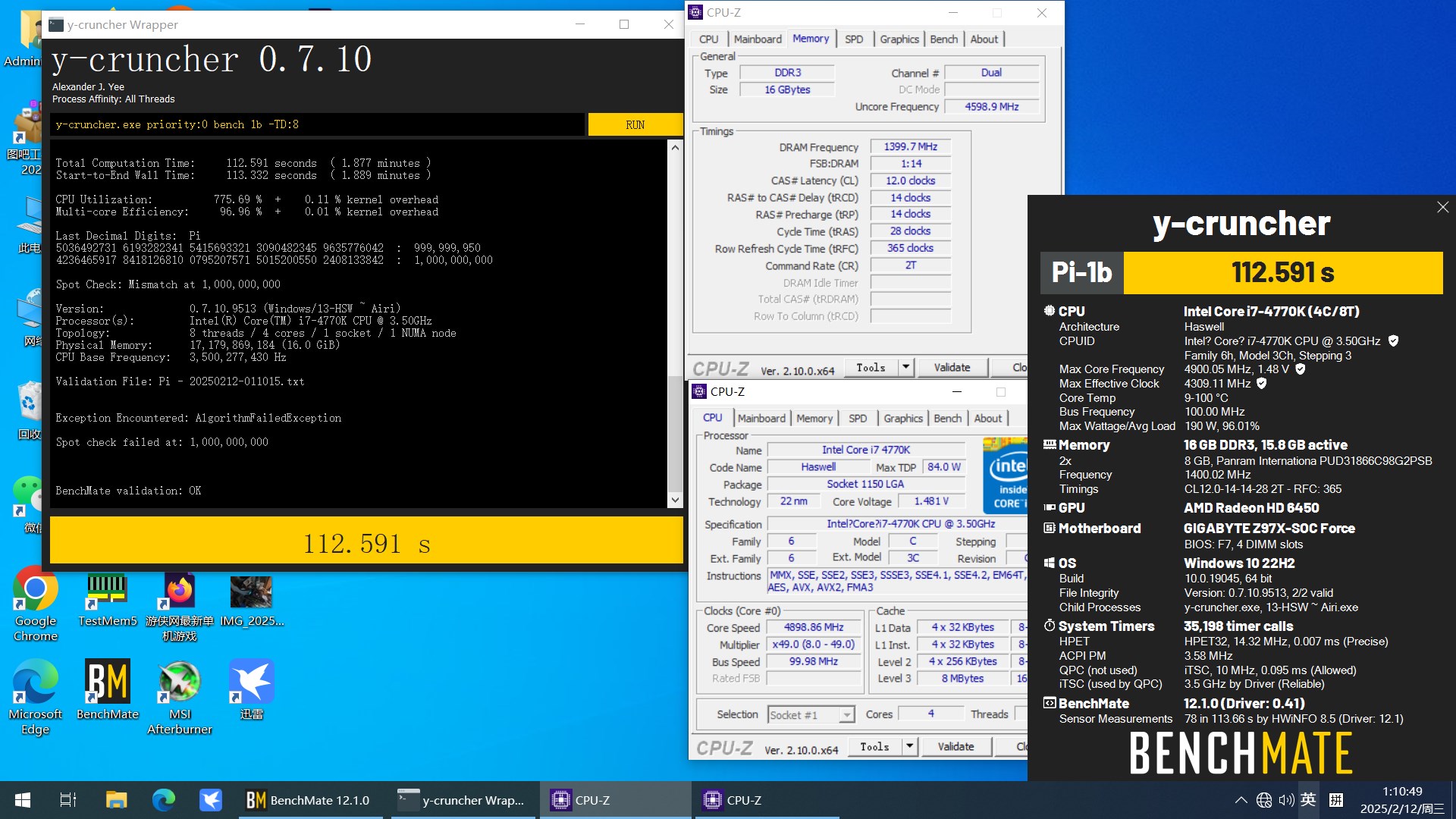
Task: Switch to BenchMate 12.1.0 taskbar item
Action: [310, 800]
